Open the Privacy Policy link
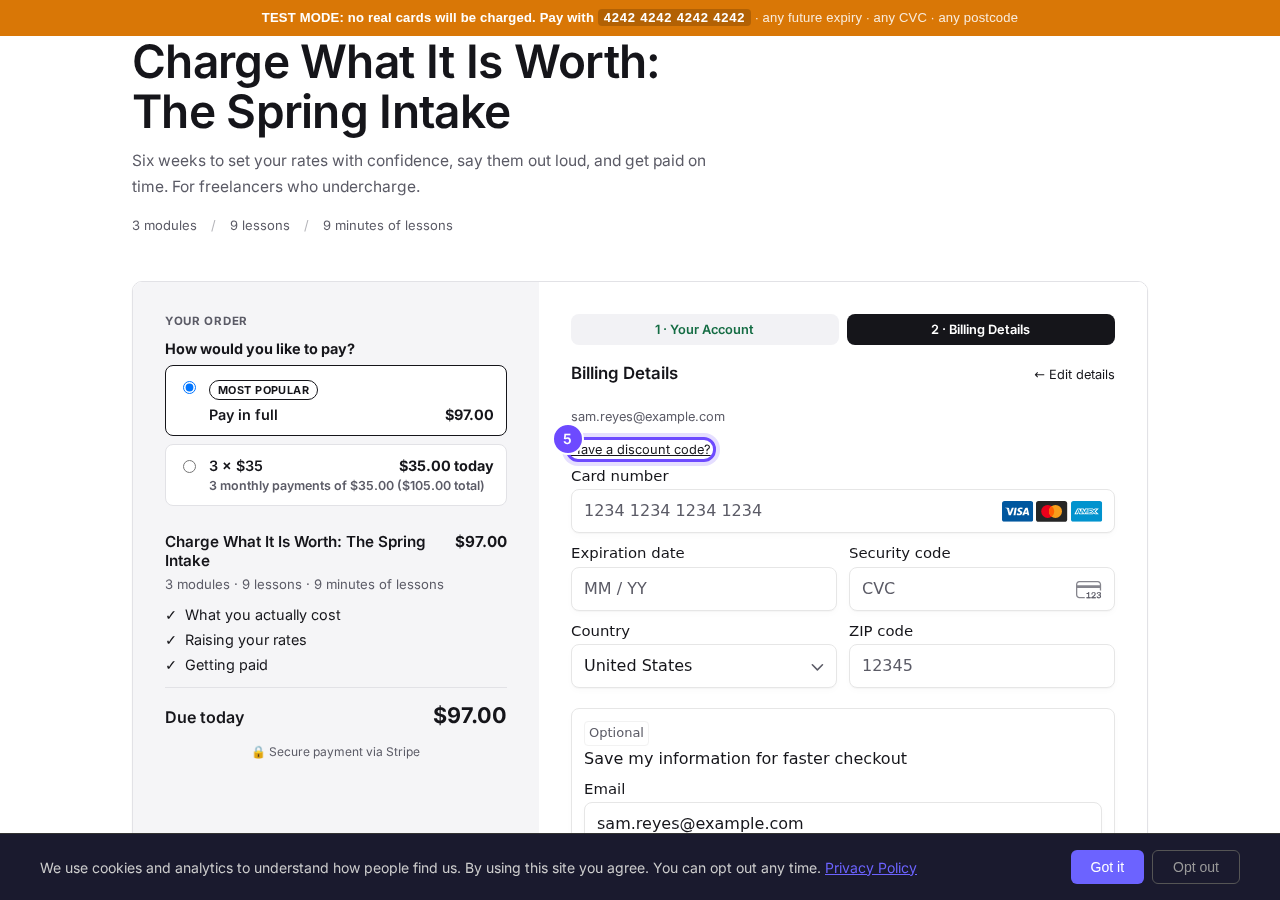This screenshot has height=900, width=1280. 871,868
